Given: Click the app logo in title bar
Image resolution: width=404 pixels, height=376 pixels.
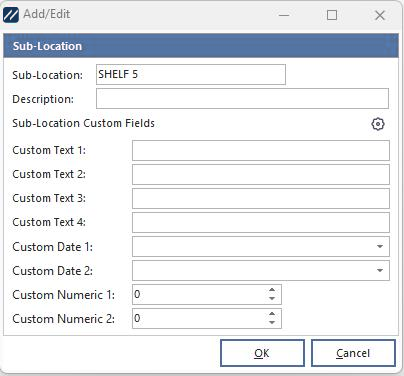Looking at the screenshot, I should [11, 15].
